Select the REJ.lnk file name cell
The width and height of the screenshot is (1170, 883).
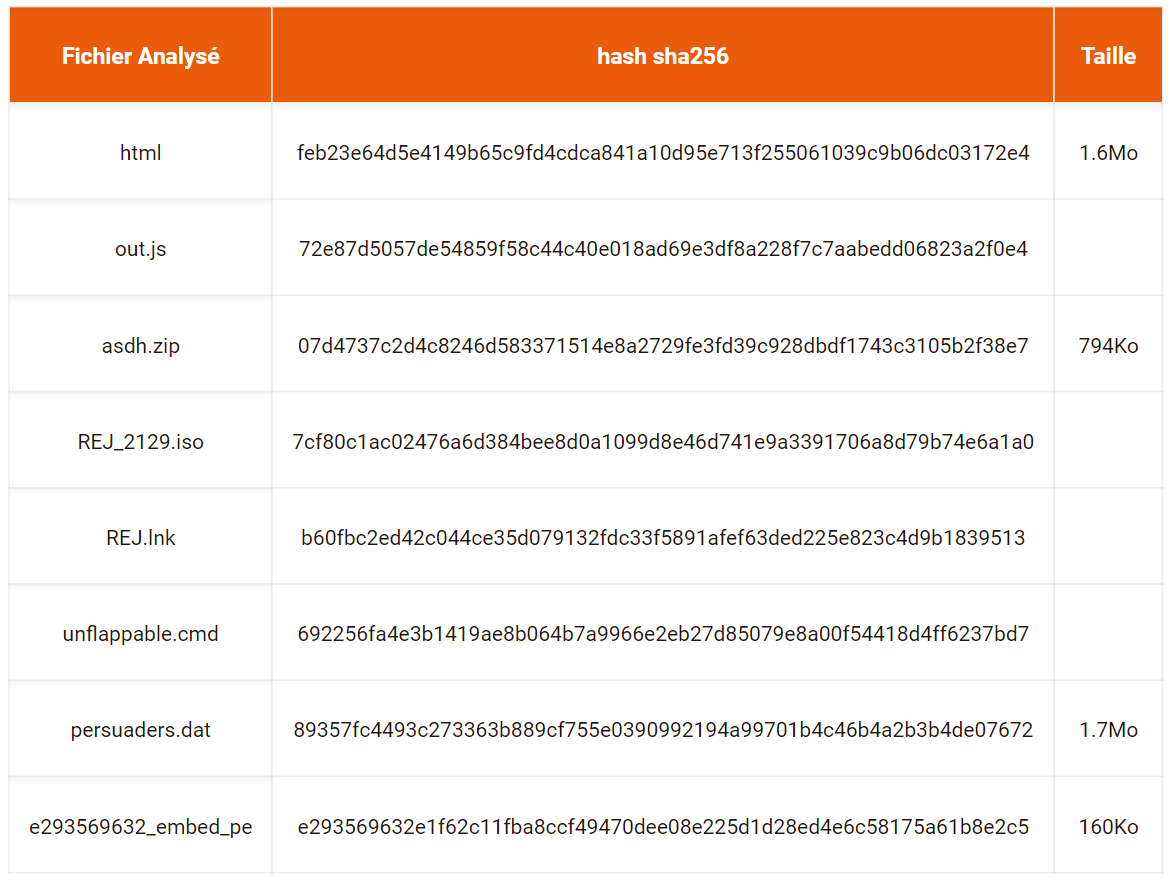pos(140,537)
